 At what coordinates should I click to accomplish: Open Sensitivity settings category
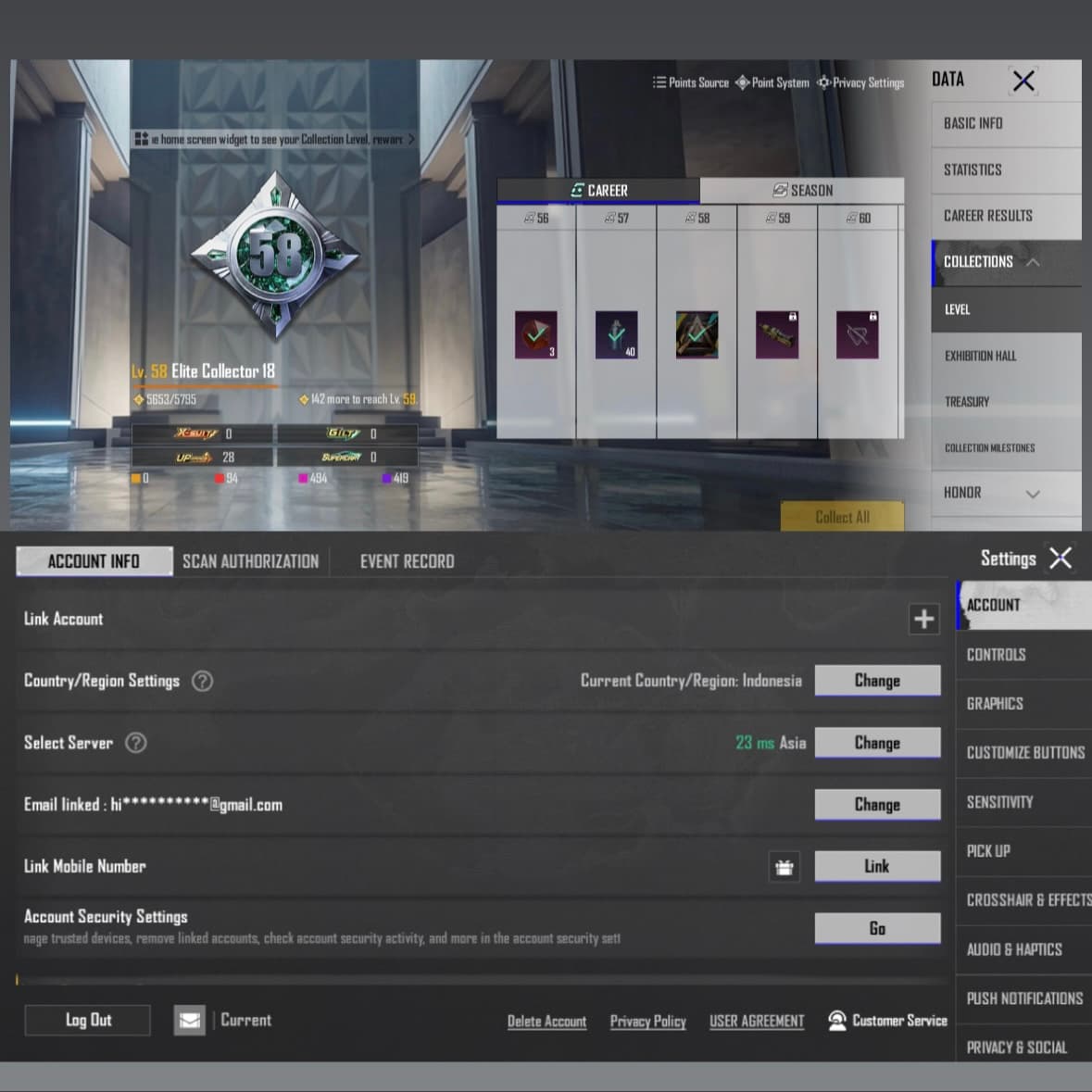pos(1023,802)
